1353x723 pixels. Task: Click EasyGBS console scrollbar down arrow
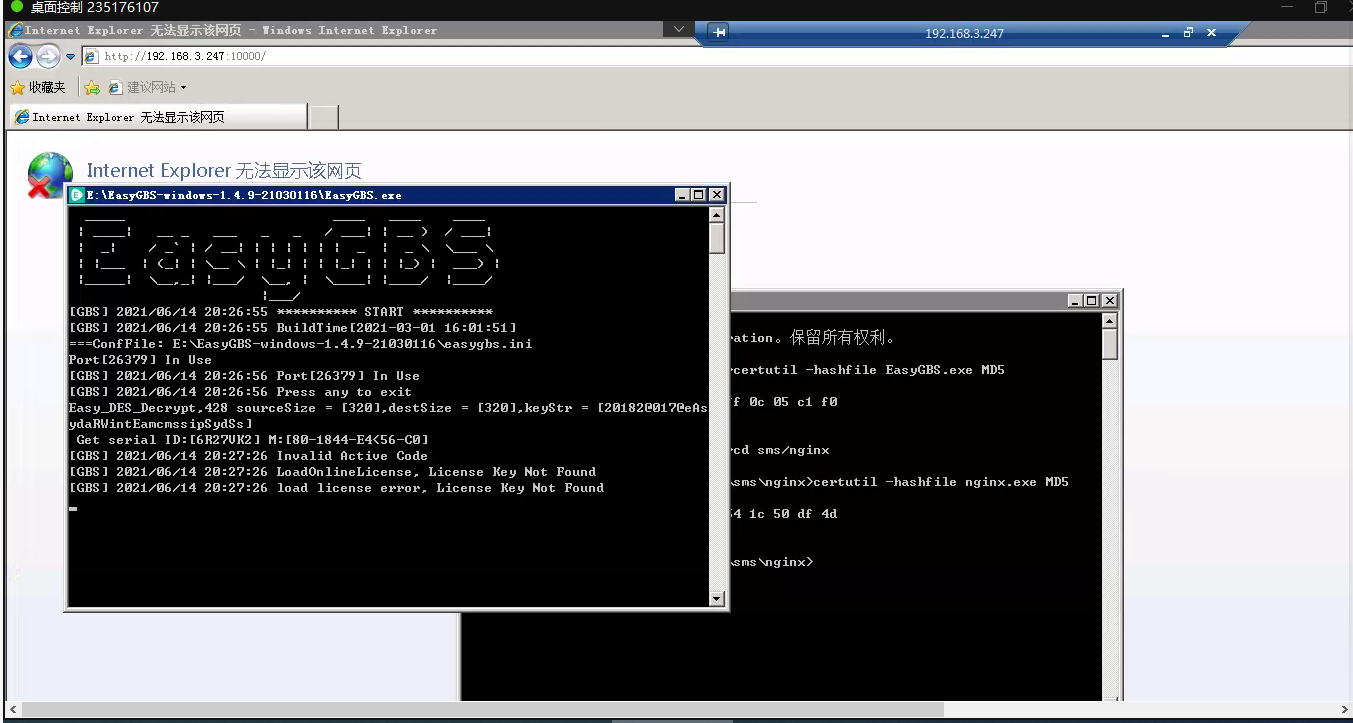point(717,599)
